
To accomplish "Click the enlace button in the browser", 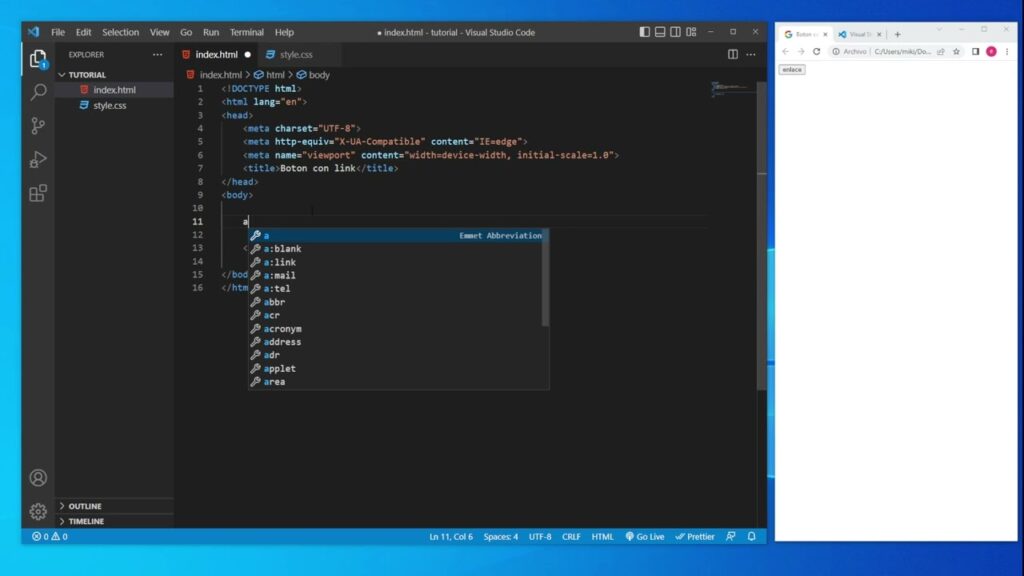I will point(792,70).
